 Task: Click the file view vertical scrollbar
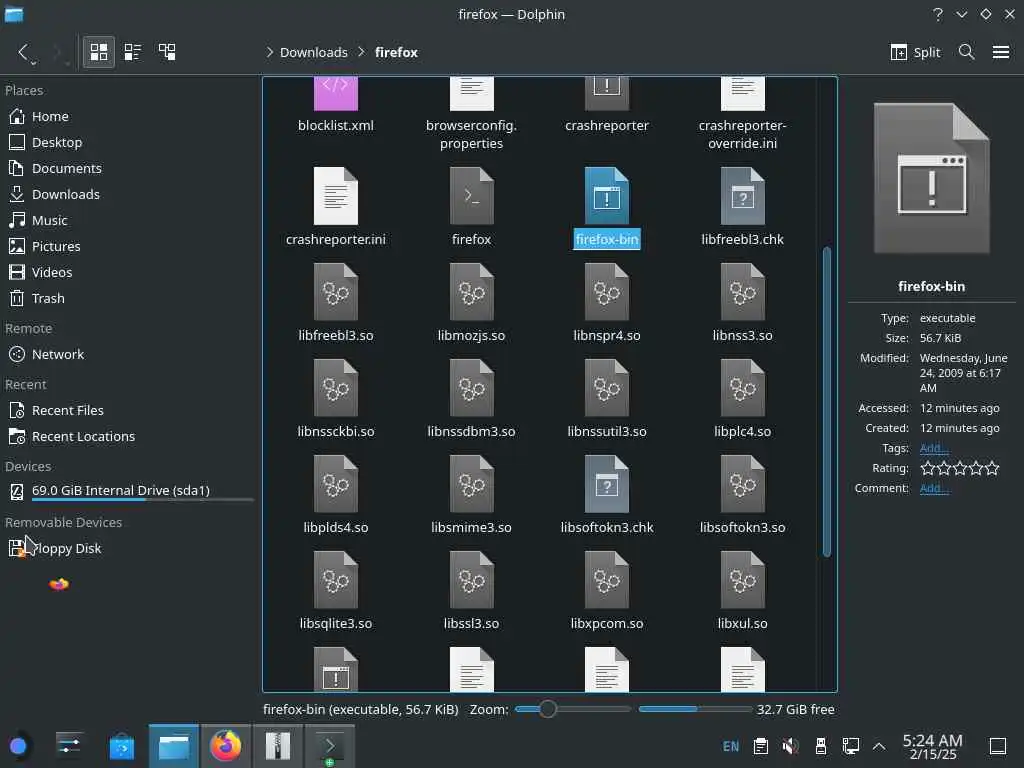tap(827, 402)
